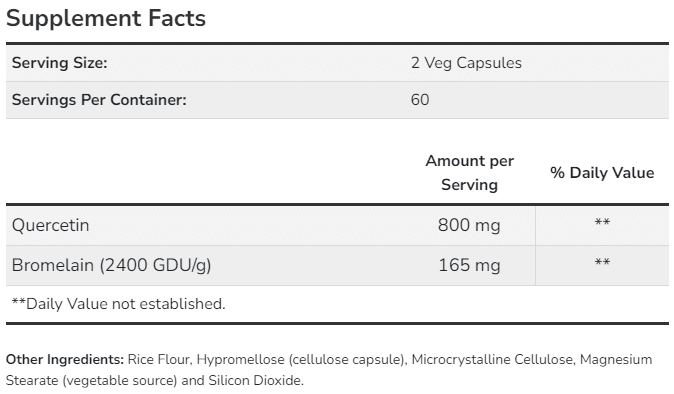Click the 60 servings value

point(420,100)
